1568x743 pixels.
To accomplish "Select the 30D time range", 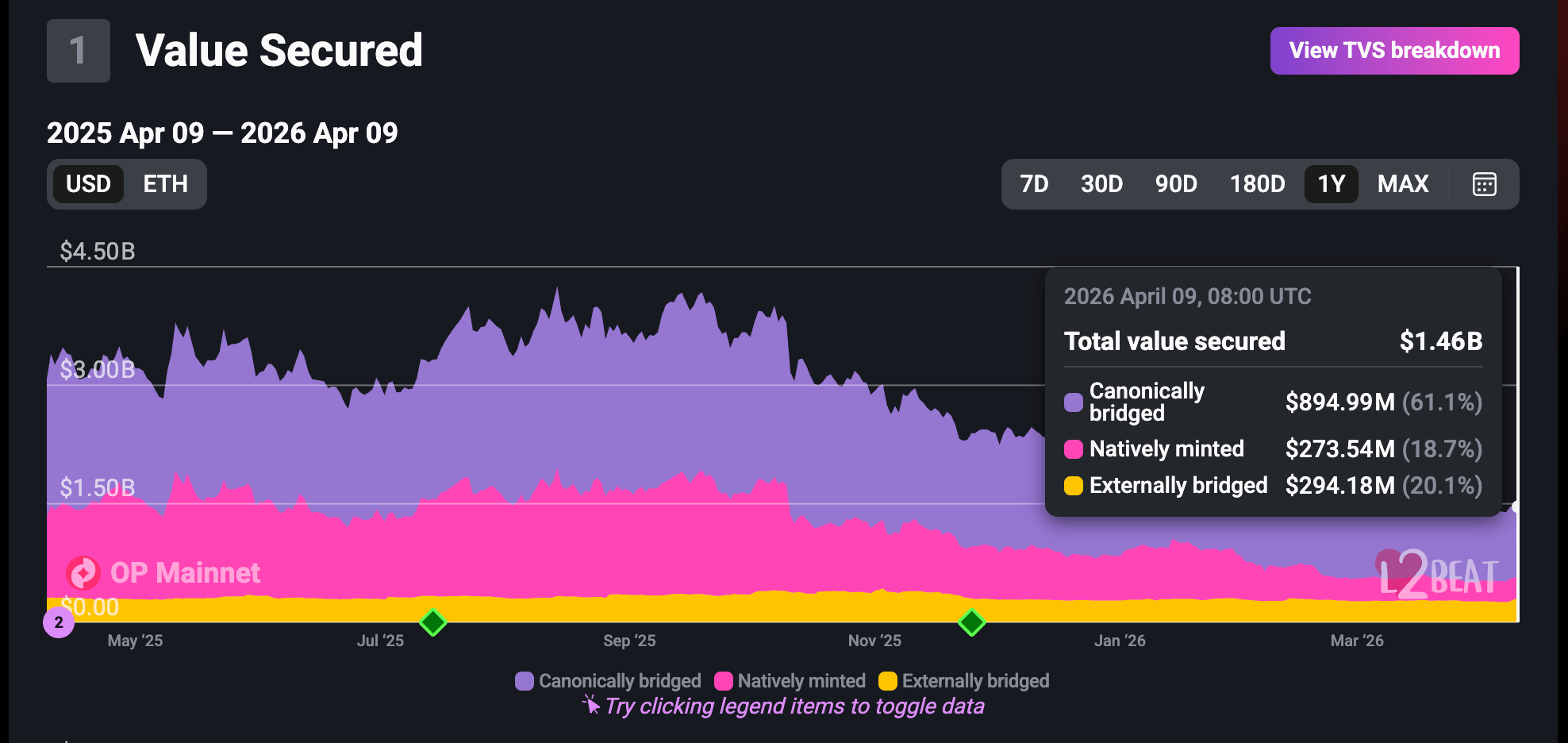I will (1101, 184).
